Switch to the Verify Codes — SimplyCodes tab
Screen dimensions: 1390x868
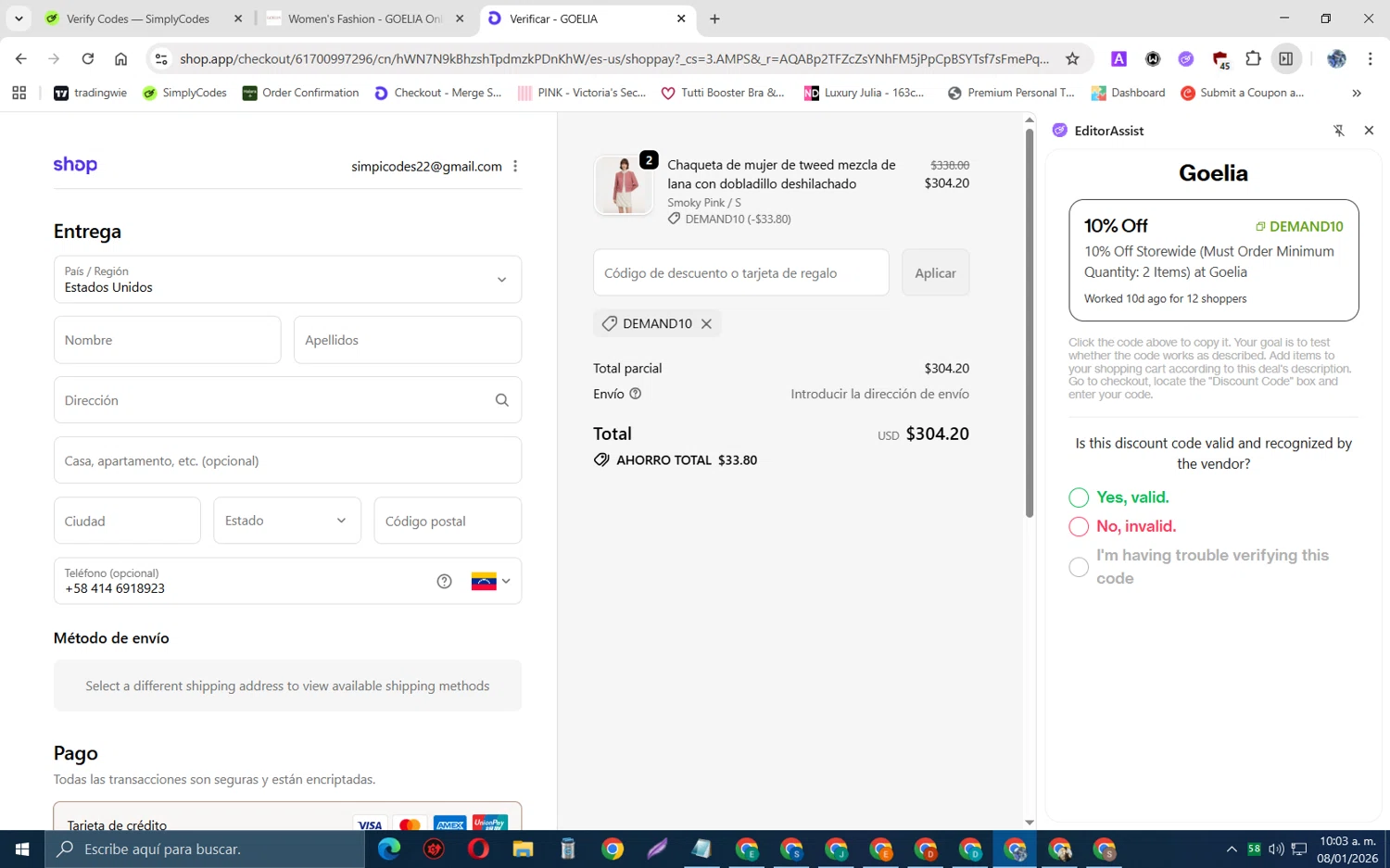[137, 19]
